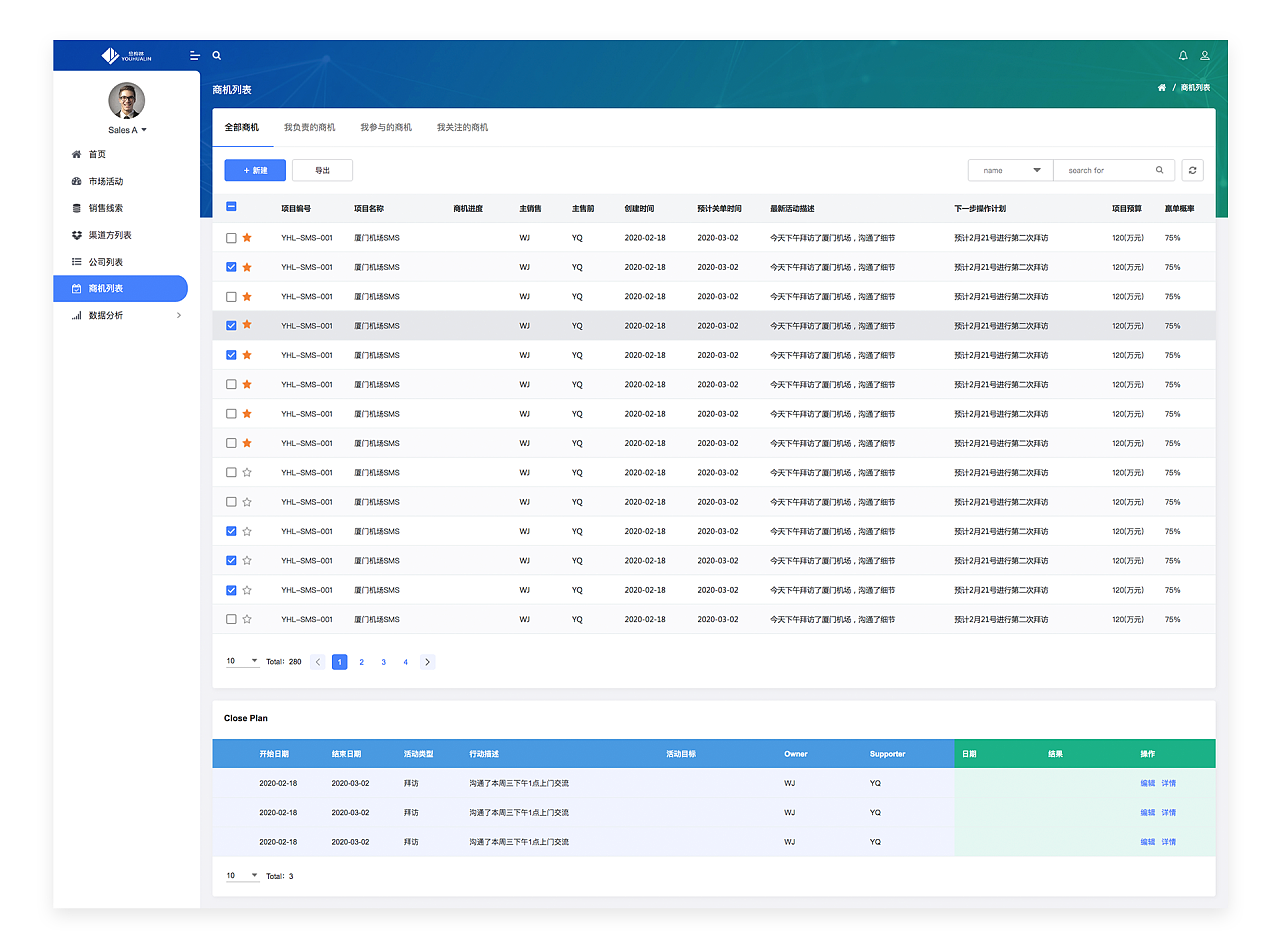Switch to the 我关注的商机 tab
Screen dimensions: 1280x947
[x=462, y=128]
